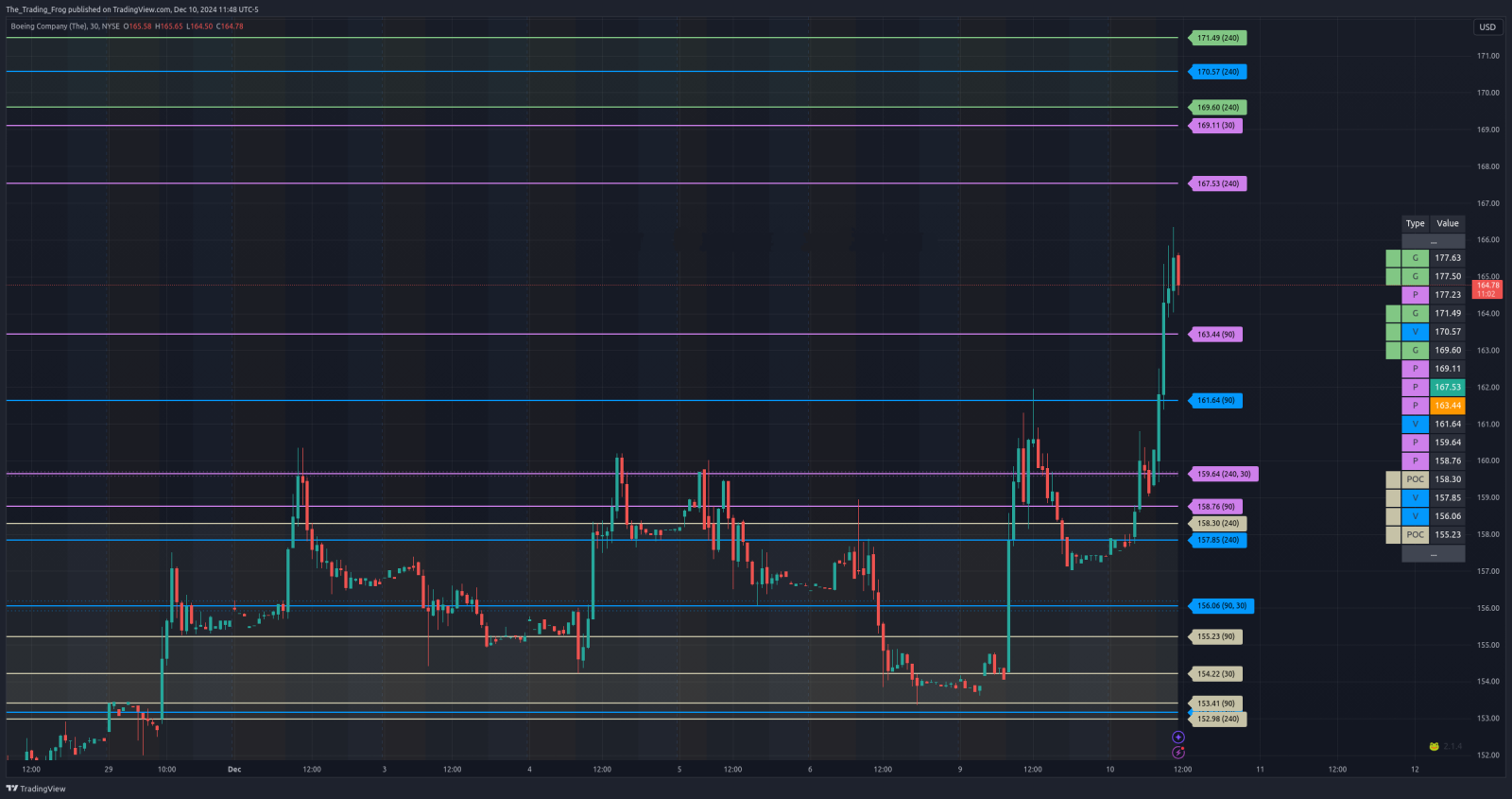The height and width of the screenshot is (799, 1512).
Task: Click the 159.64 value cell in the table
Action: (x=1448, y=443)
